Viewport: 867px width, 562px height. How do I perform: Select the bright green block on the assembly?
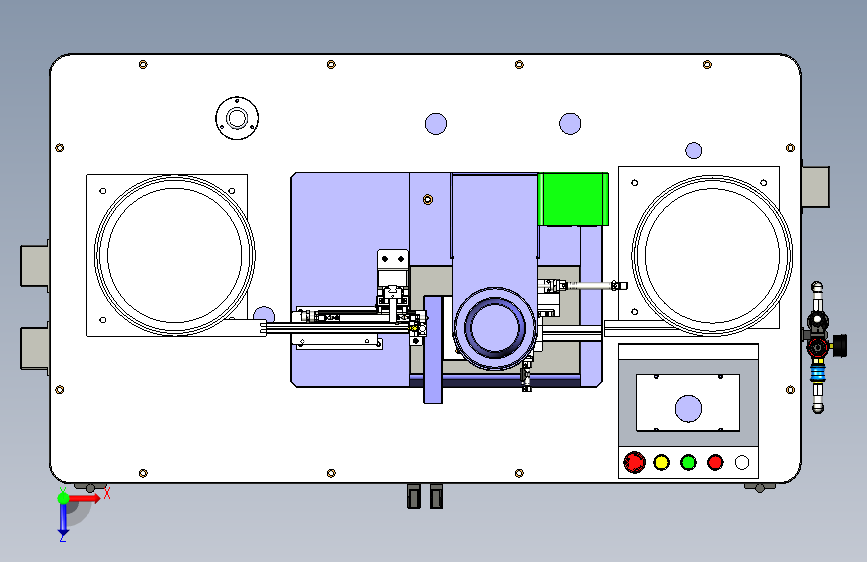[573, 199]
